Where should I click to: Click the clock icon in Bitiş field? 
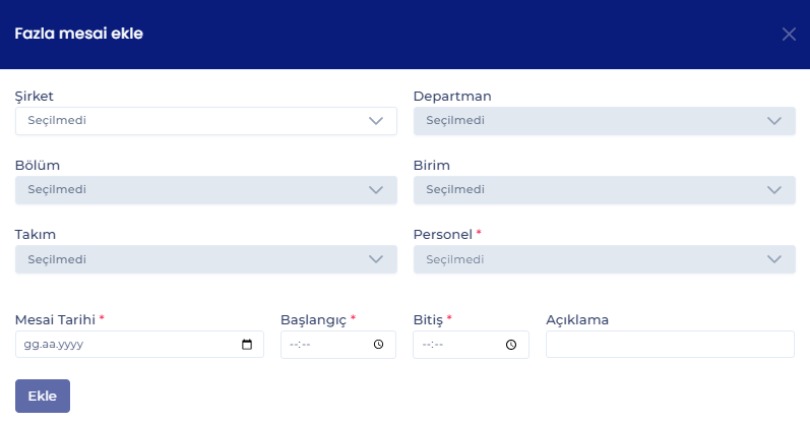(511, 345)
